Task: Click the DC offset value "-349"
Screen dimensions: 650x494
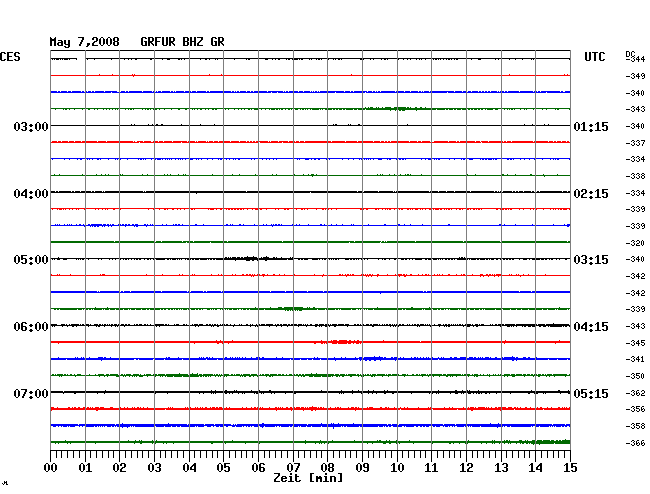Action: [635, 76]
